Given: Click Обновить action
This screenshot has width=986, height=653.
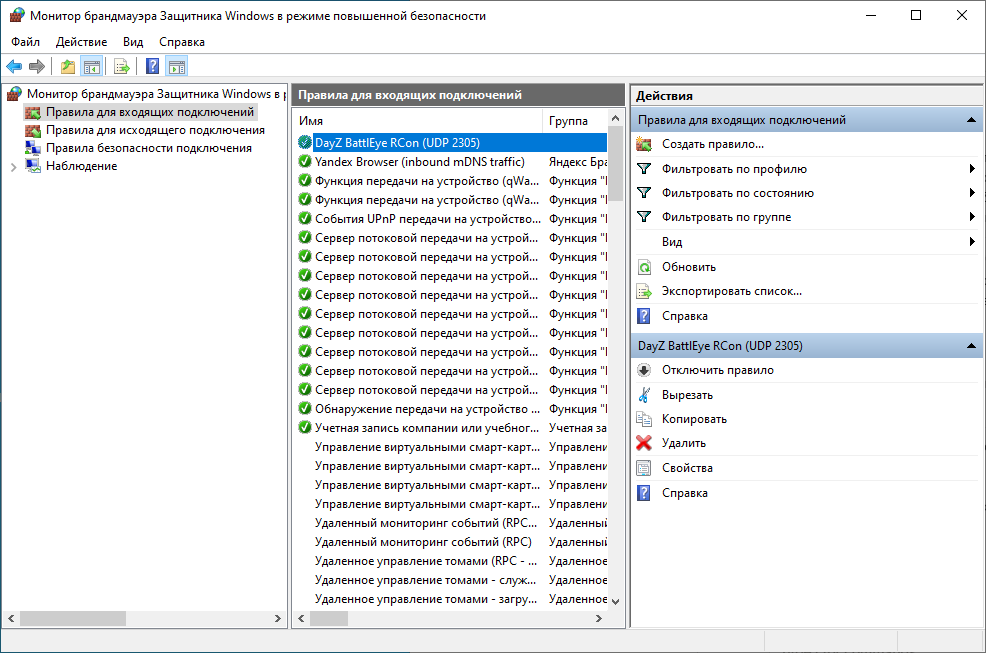Looking at the screenshot, I should (689, 267).
